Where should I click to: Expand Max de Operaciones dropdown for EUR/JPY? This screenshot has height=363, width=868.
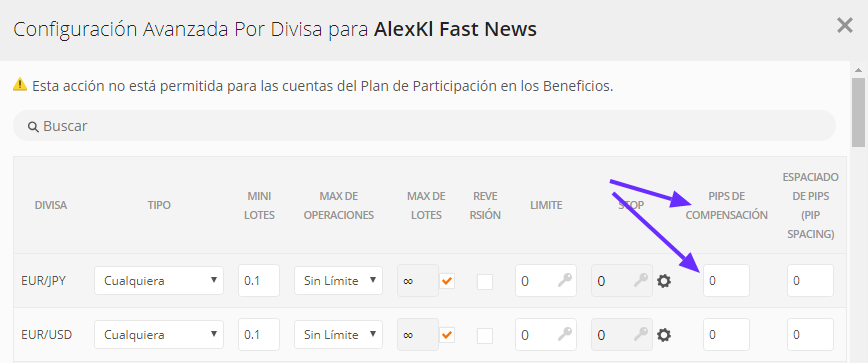coord(338,281)
